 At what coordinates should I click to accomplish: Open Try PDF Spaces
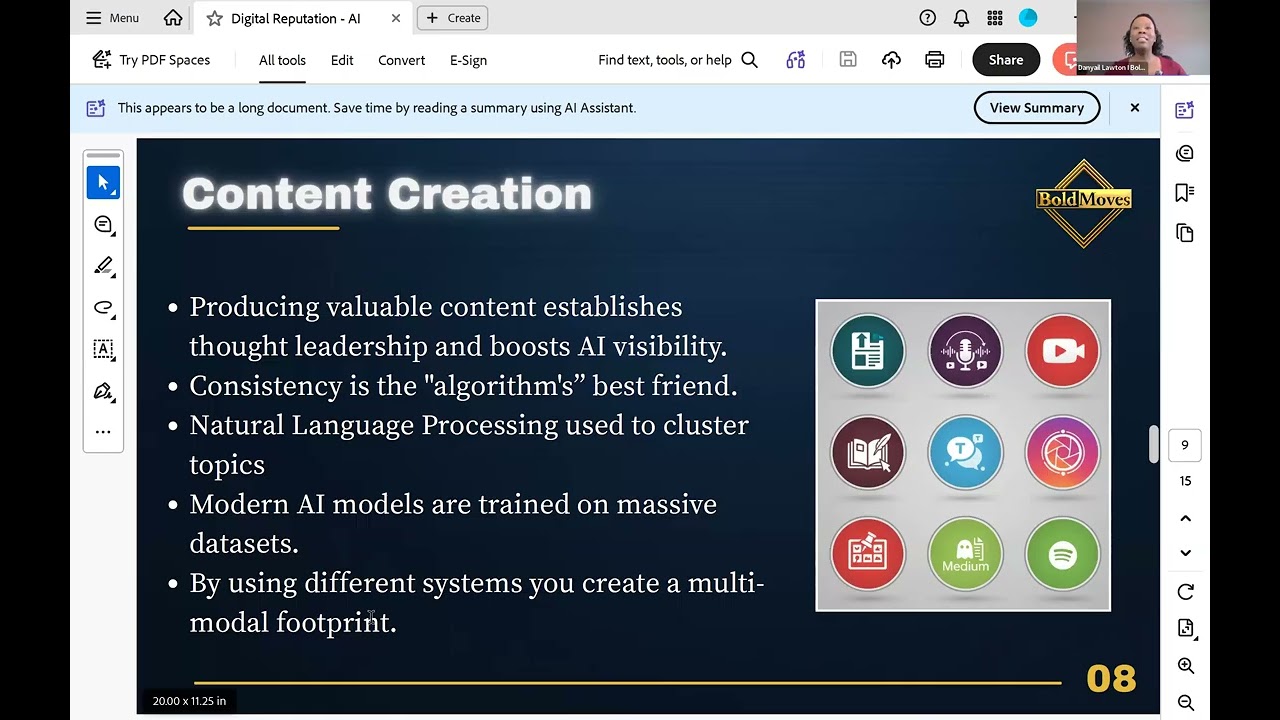151,60
